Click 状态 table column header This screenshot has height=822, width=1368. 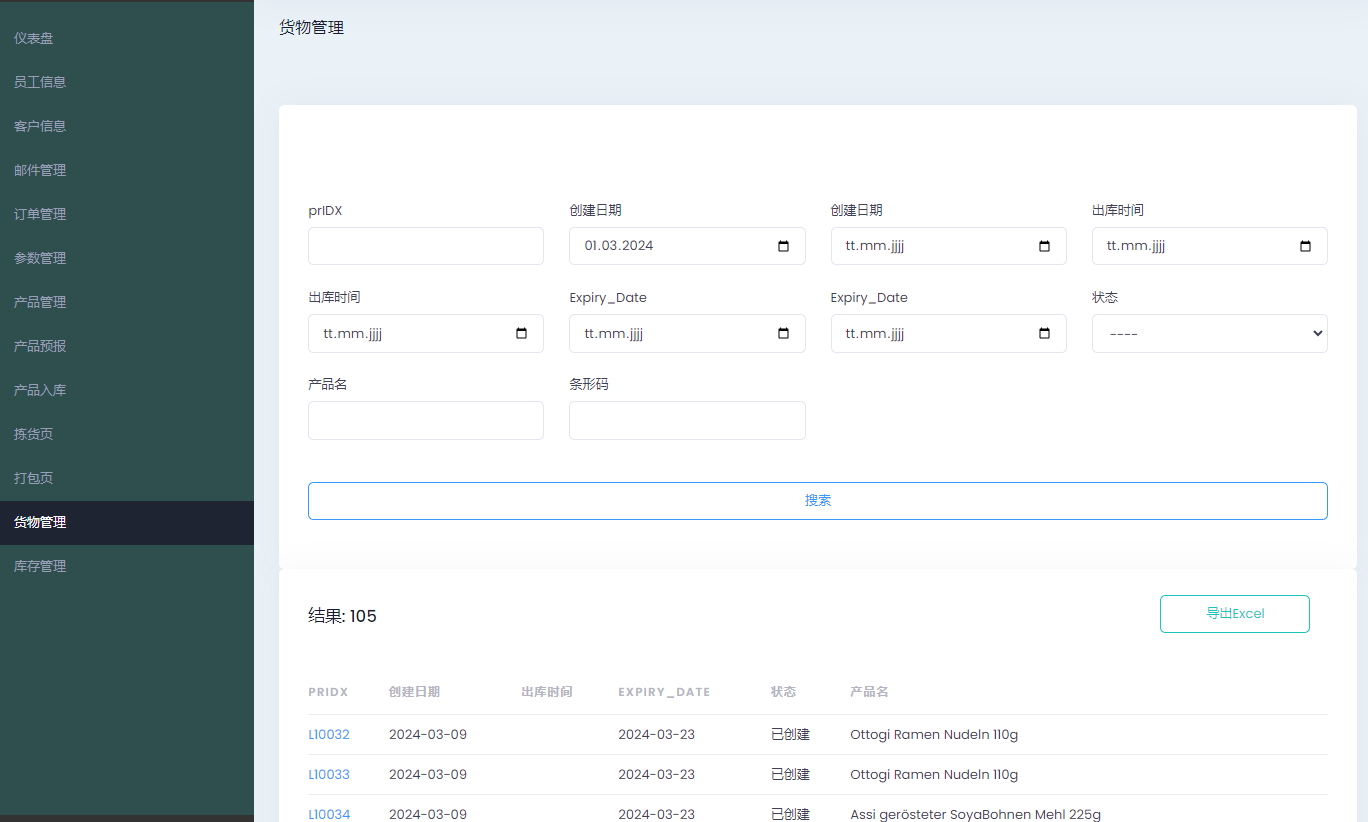tap(783, 692)
